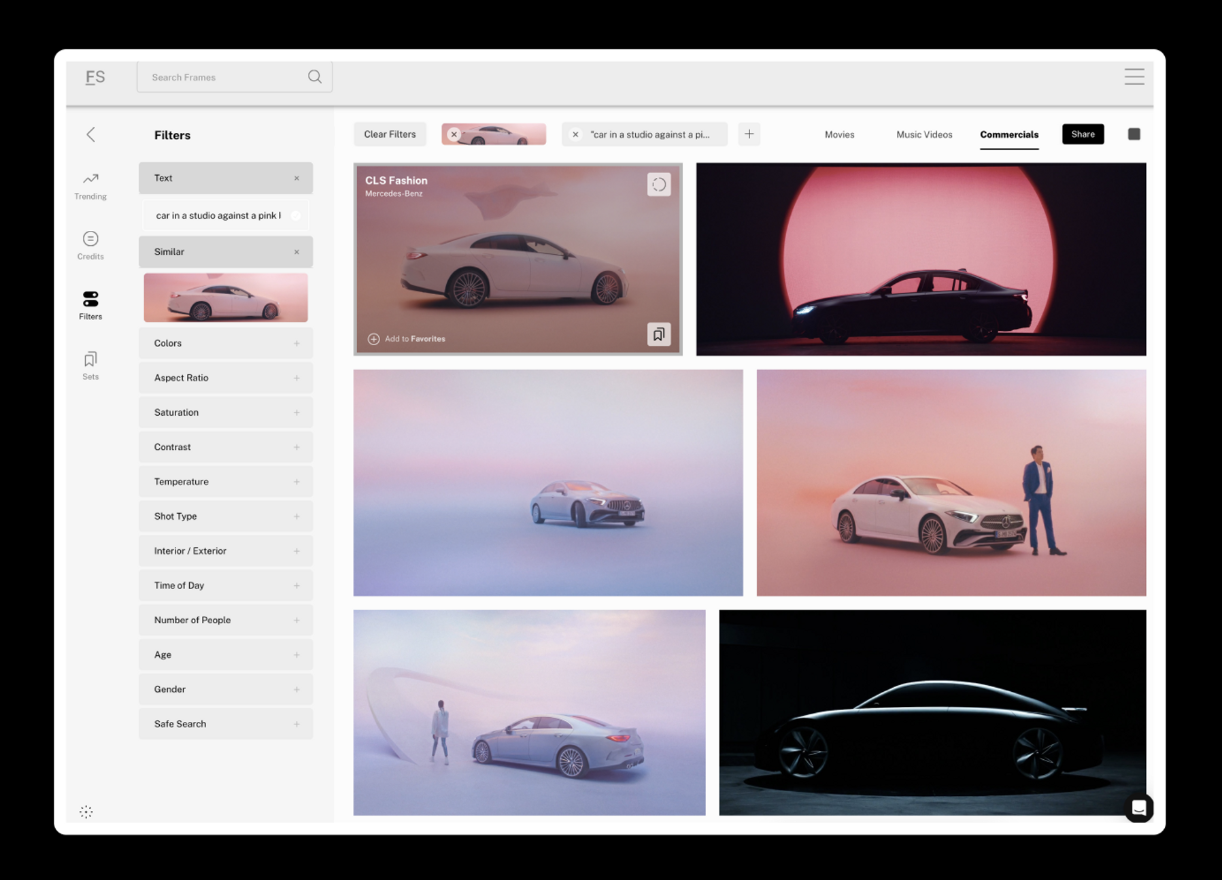Screen dimensions: 1222x880
Task: Switch to the Music Videos tab
Action: pos(924,134)
